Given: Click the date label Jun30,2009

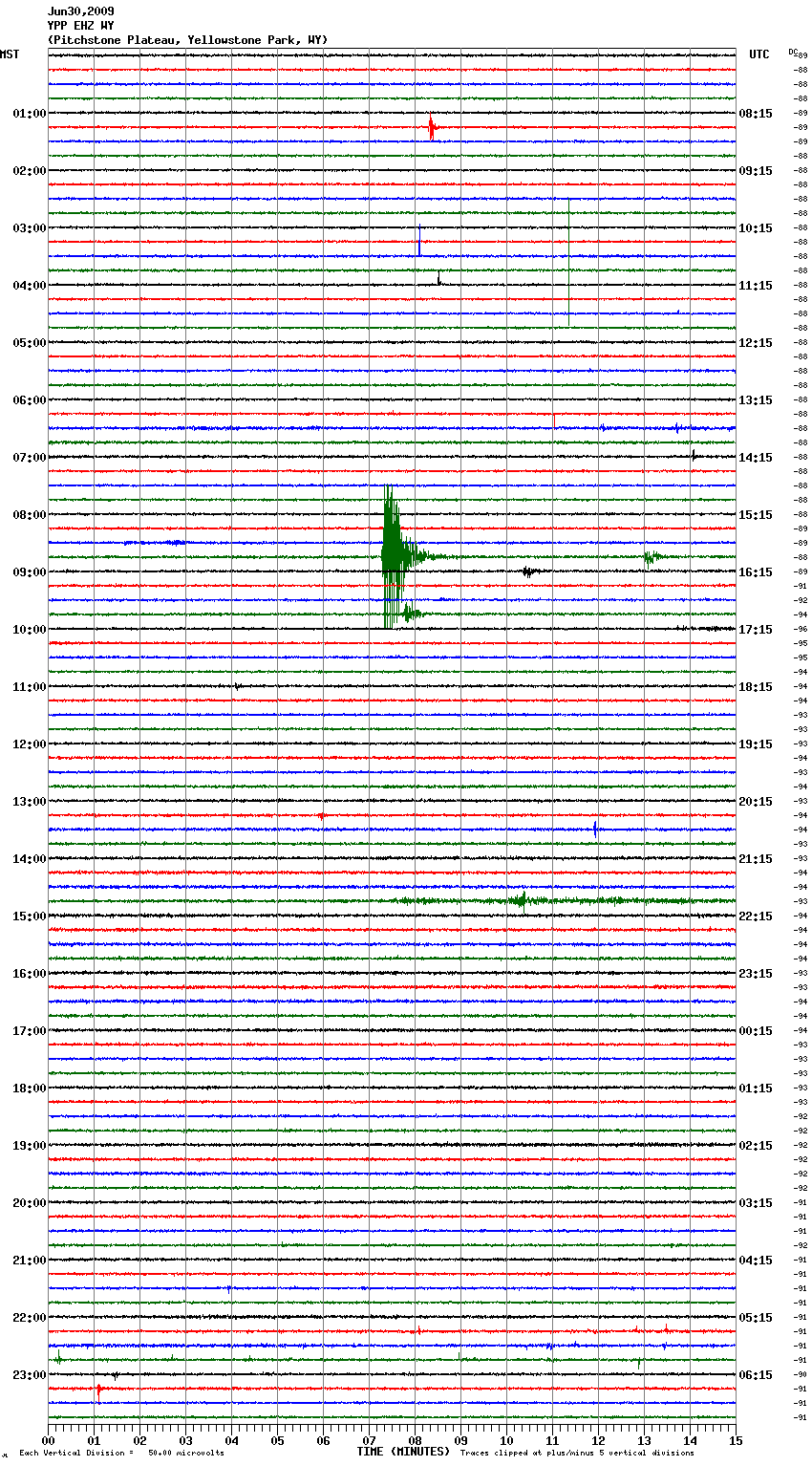Looking at the screenshot, I should [x=80, y=11].
